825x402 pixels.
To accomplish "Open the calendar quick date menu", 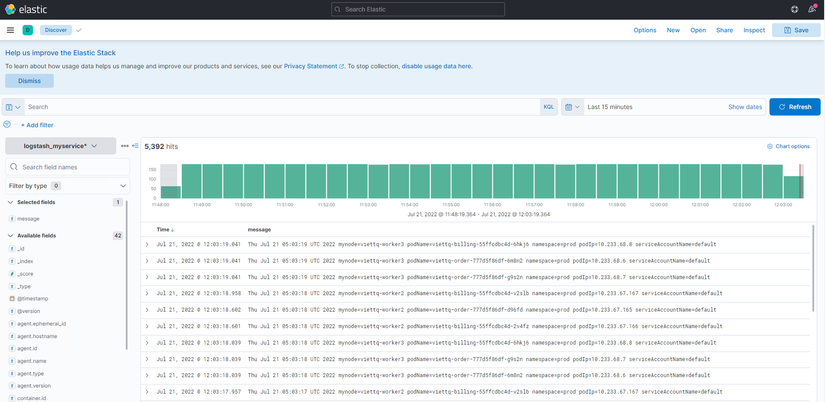I will (x=571, y=107).
